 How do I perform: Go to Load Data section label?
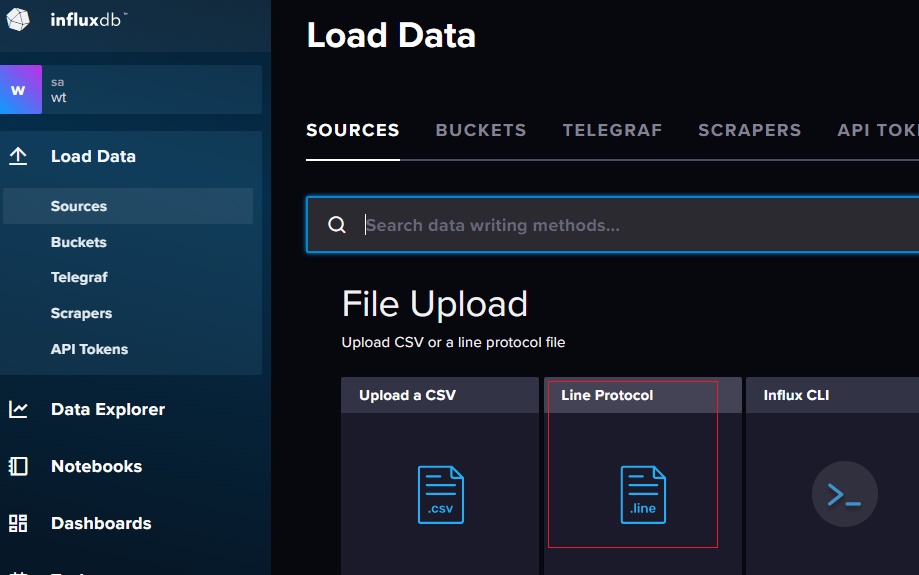[x=93, y=156]
